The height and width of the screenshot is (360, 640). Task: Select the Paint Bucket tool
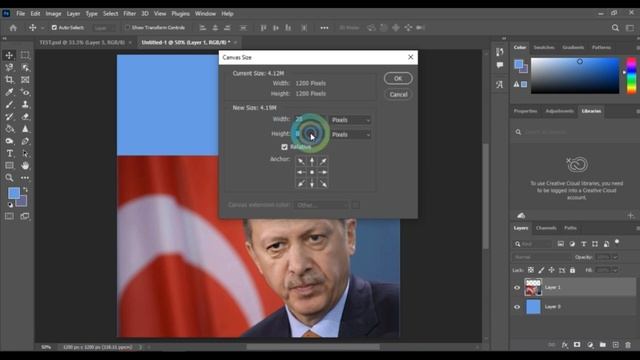pyautogui.click(x=9, y=129)
